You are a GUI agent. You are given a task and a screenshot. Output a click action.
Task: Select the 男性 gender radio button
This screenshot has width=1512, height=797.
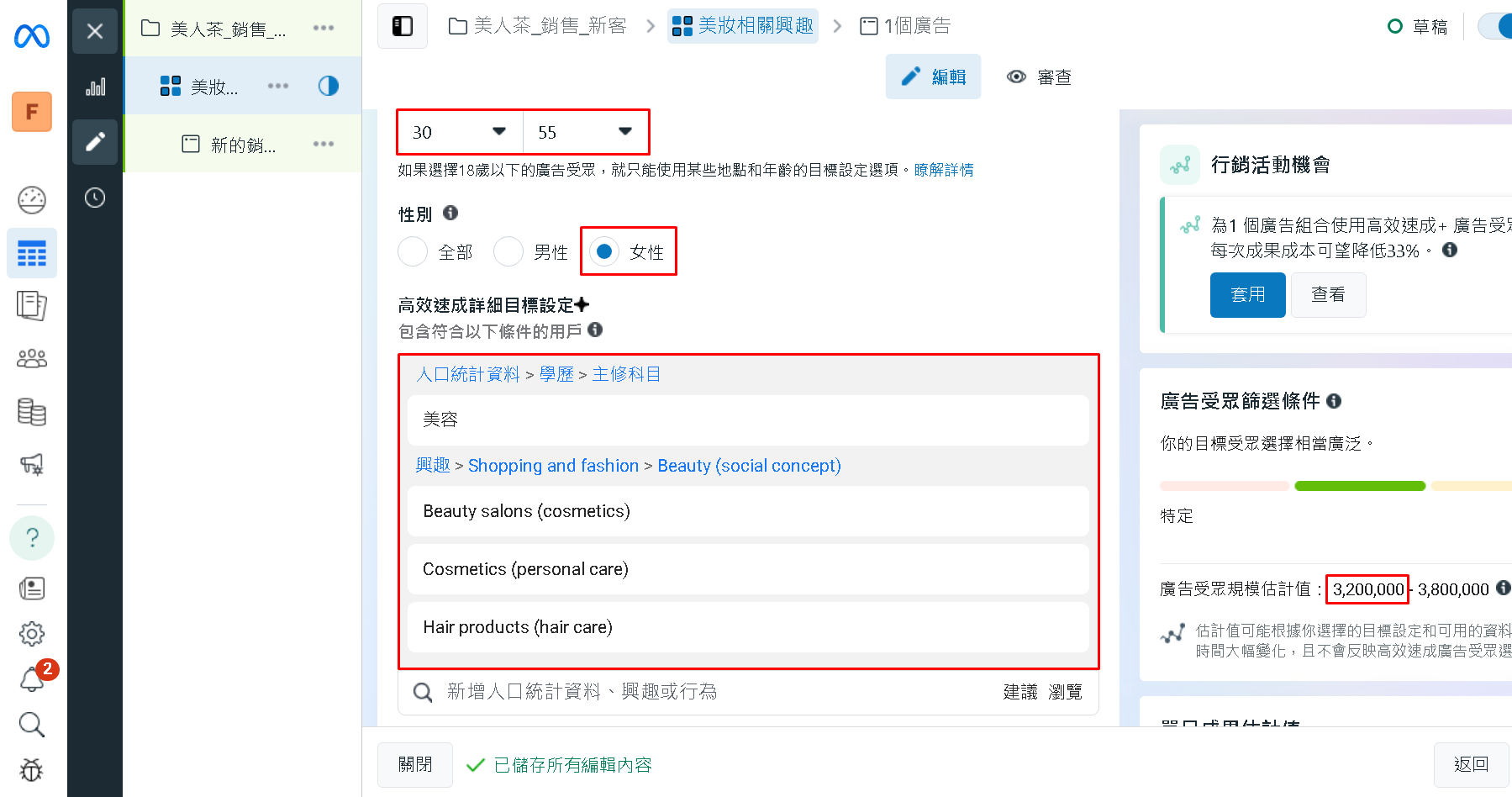coord(508,251)
